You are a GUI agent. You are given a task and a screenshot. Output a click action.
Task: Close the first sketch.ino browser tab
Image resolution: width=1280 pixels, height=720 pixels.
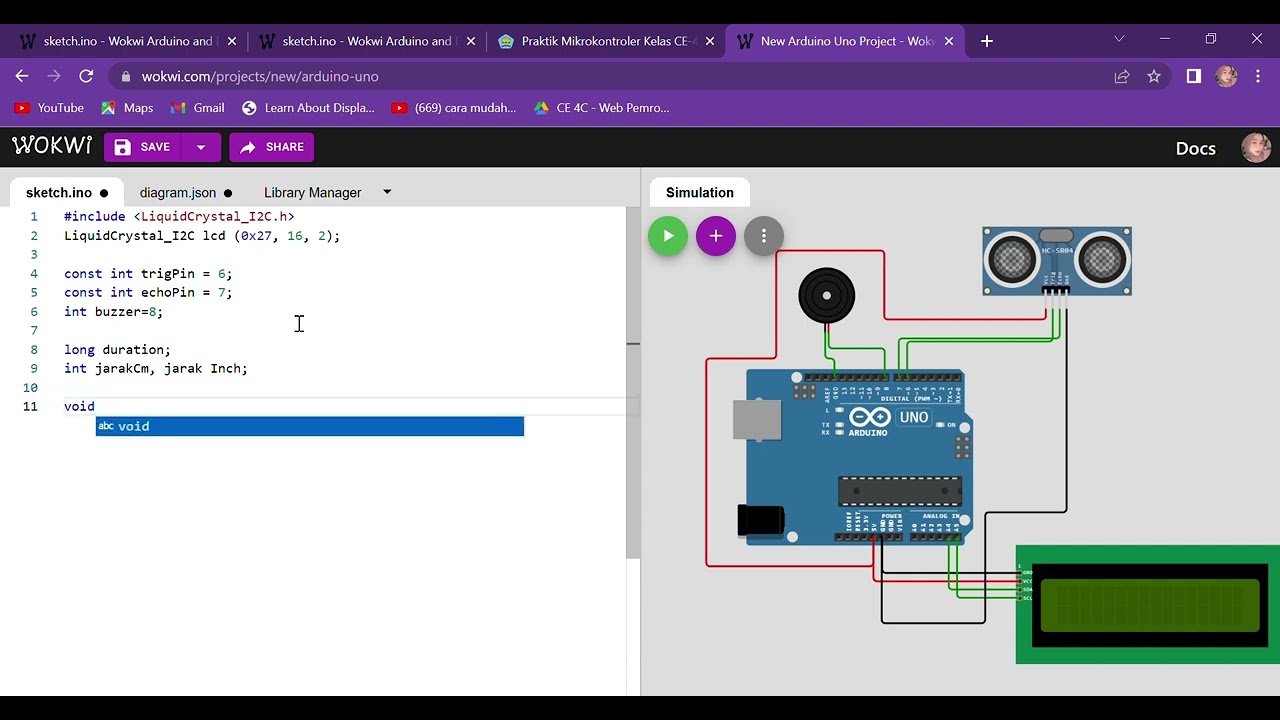(232, 41)
